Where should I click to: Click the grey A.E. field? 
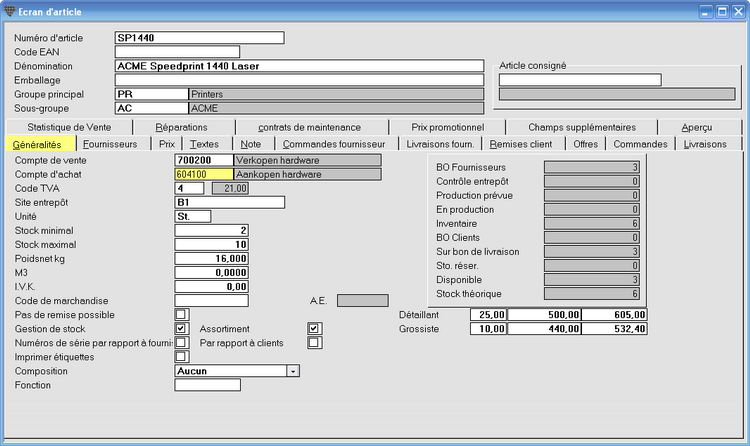tap(363, 301)
